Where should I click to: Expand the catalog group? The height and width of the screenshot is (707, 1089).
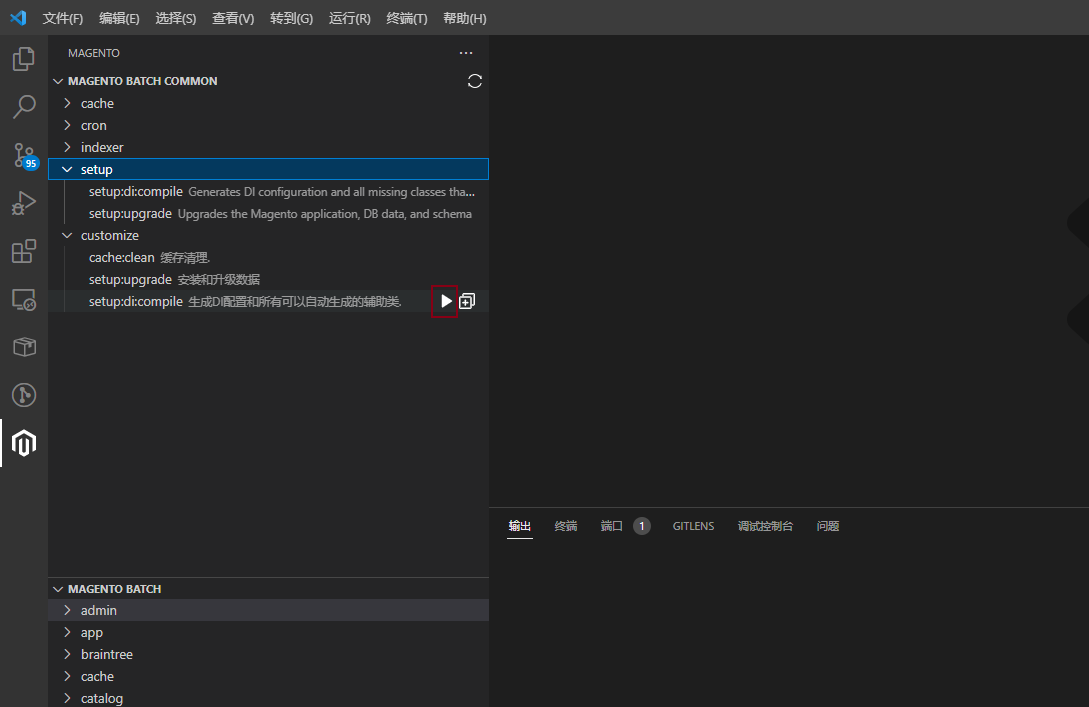67,698
